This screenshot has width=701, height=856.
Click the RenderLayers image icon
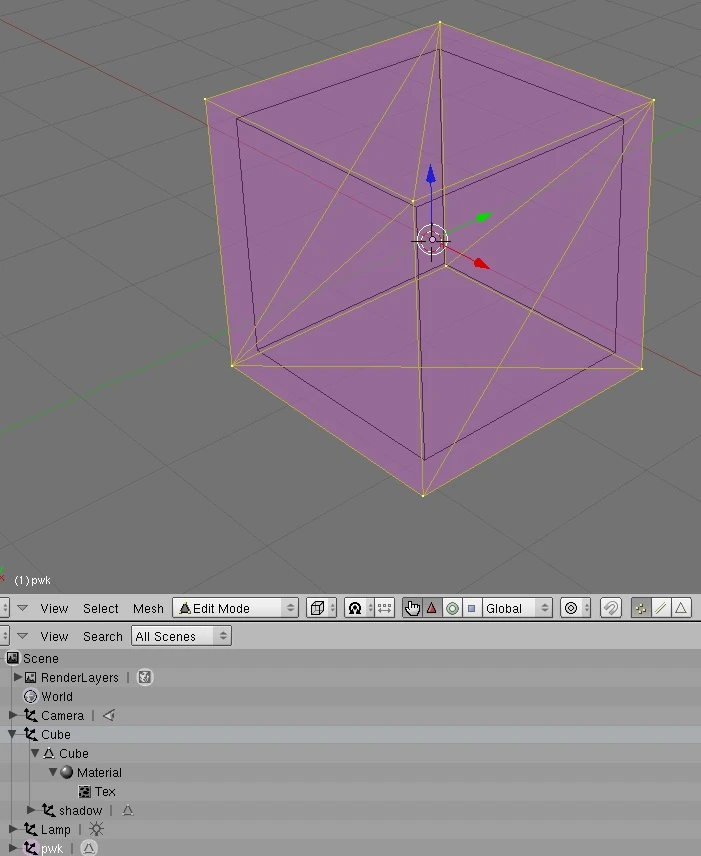pos(31,677)
